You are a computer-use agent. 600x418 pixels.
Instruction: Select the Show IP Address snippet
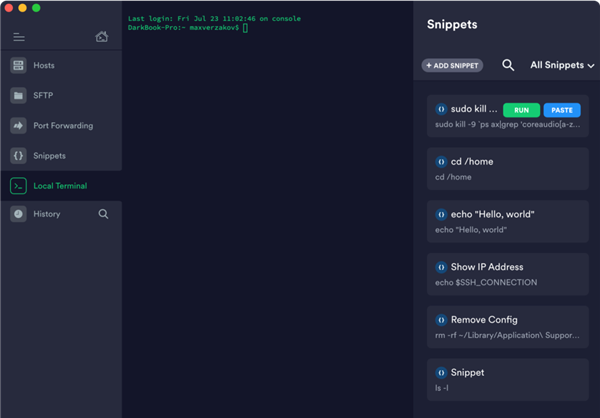click(x=507, y=273)
